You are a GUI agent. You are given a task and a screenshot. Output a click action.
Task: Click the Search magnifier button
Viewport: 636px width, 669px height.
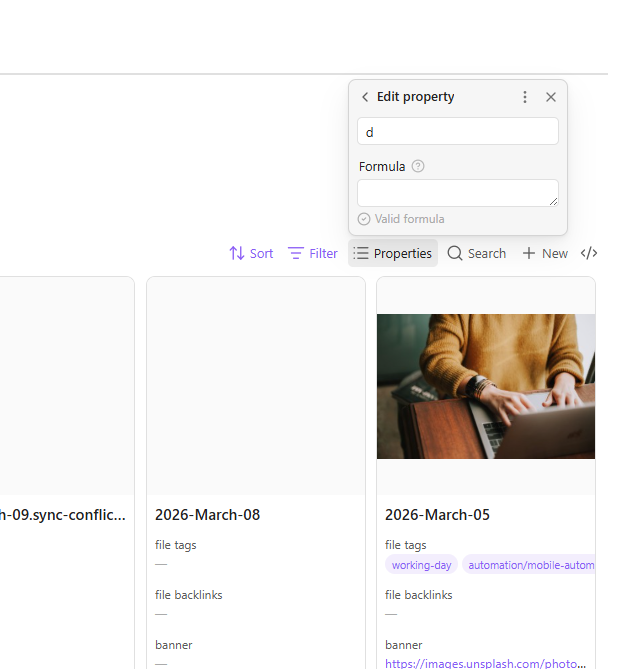coord(476,253)
